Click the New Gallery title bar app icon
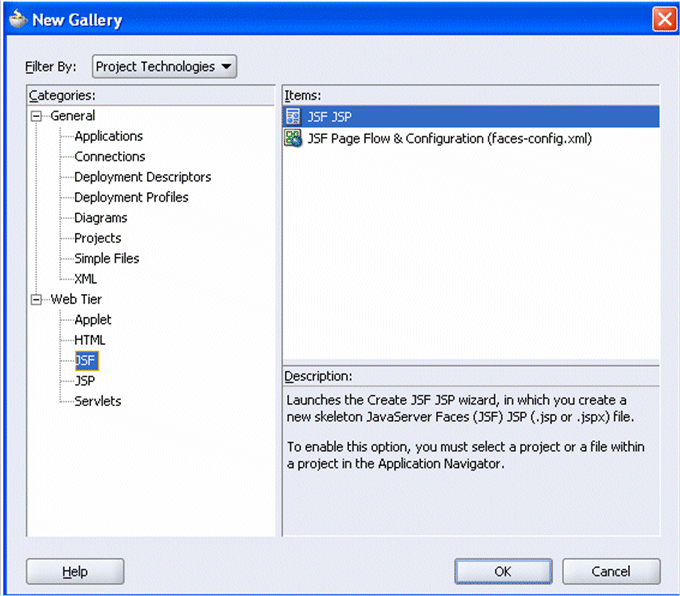 click(x=18, y=20)
